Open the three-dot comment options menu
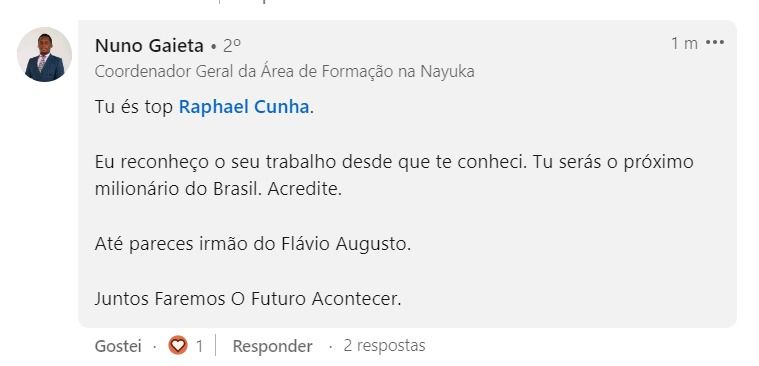 [715, 43]
